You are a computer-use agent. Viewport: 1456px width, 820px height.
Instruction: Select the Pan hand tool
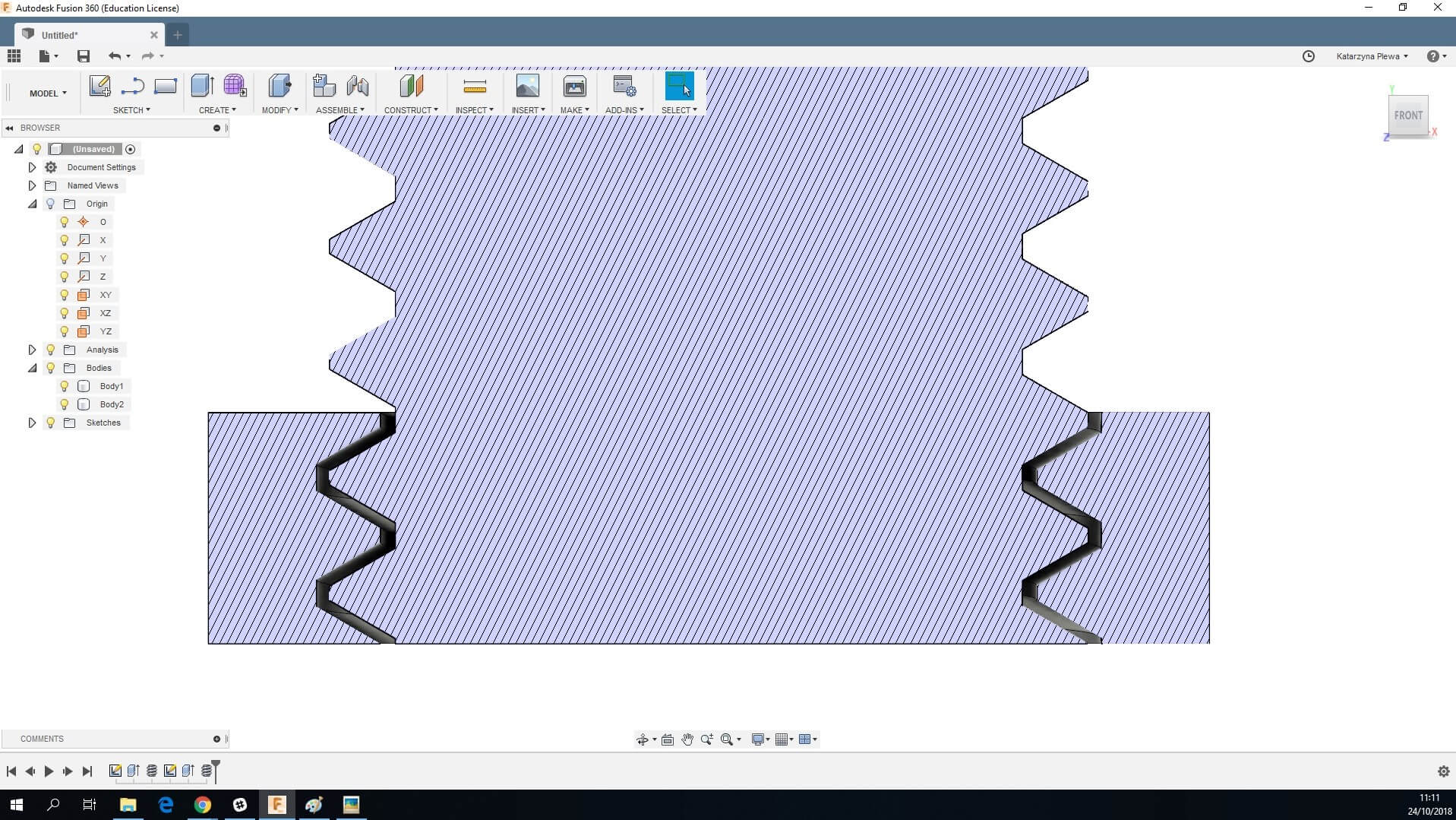point(687,739)
